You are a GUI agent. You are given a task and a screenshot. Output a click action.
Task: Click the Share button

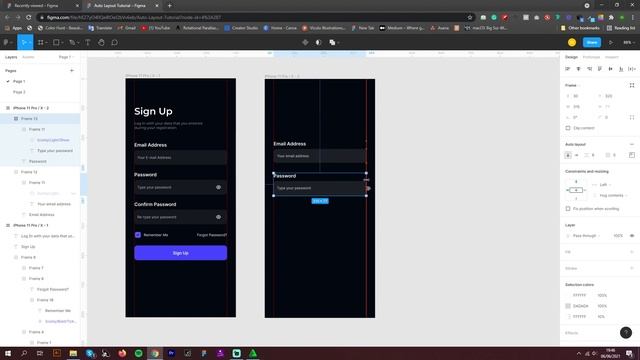(592, 42)
